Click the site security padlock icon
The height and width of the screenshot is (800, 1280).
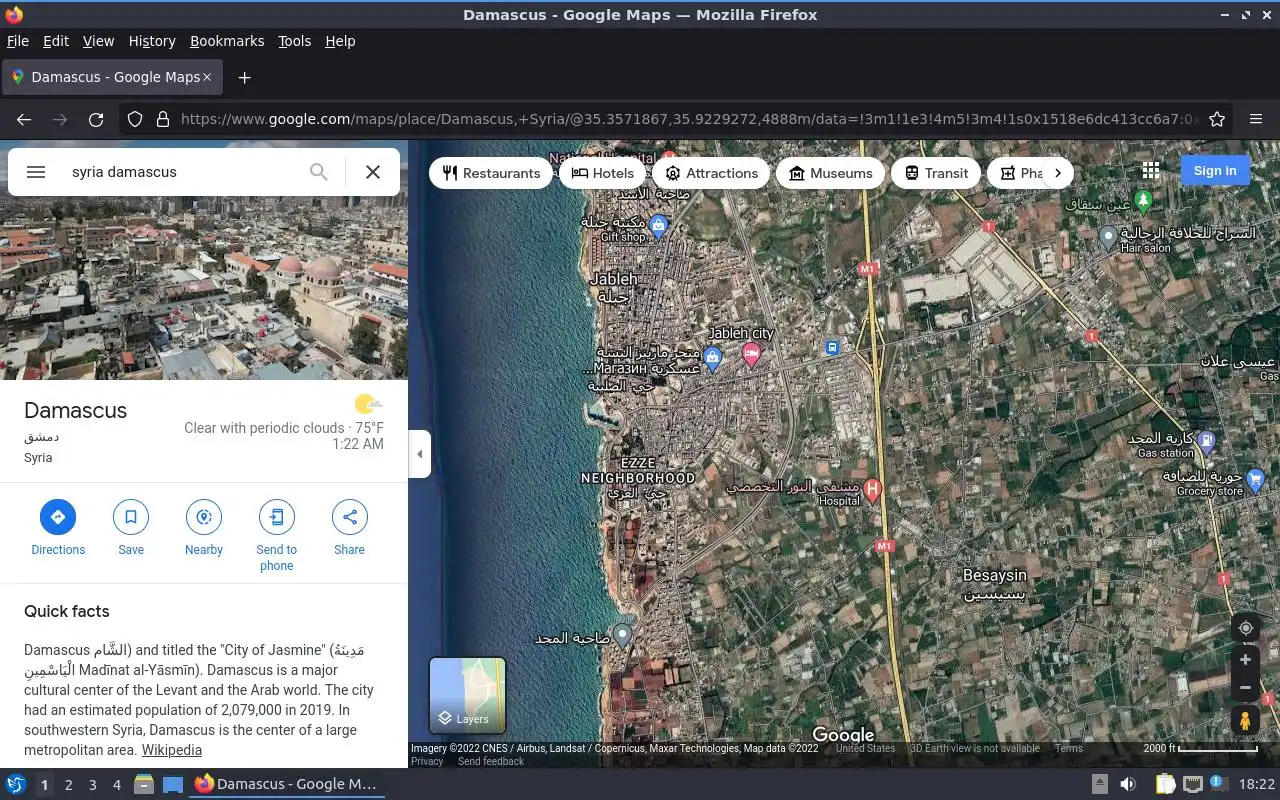tap(162, 119)
